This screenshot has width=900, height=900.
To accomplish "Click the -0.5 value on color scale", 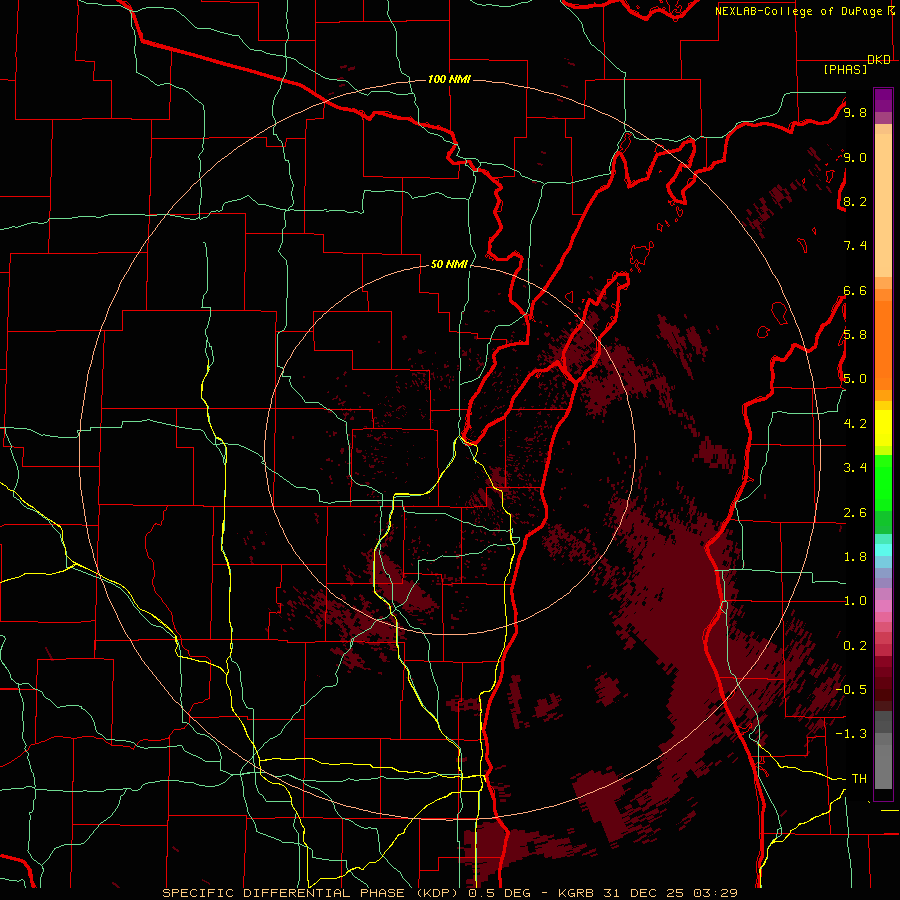I will 851,690.
